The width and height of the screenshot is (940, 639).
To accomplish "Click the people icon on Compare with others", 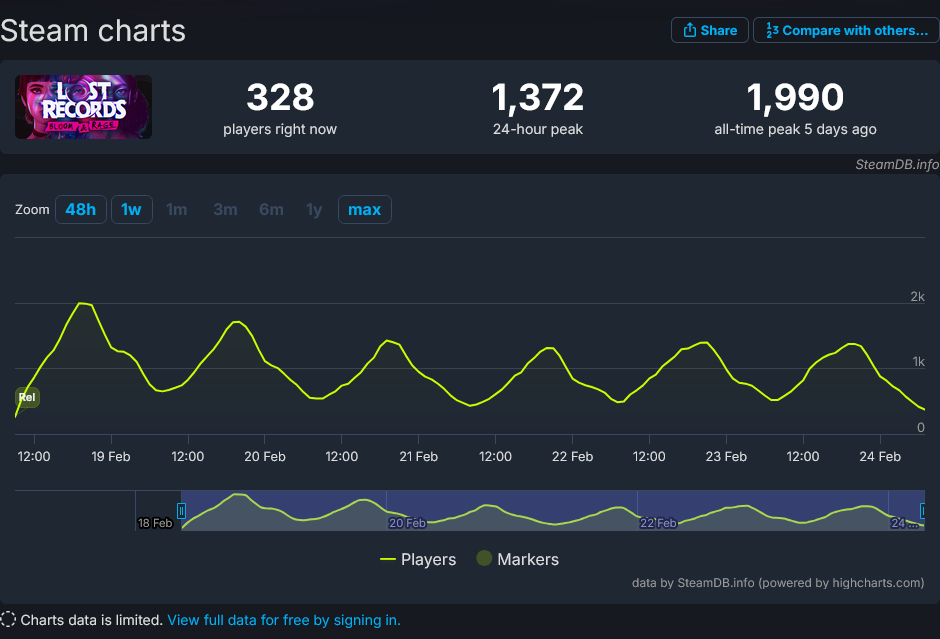I will [773, 30].
